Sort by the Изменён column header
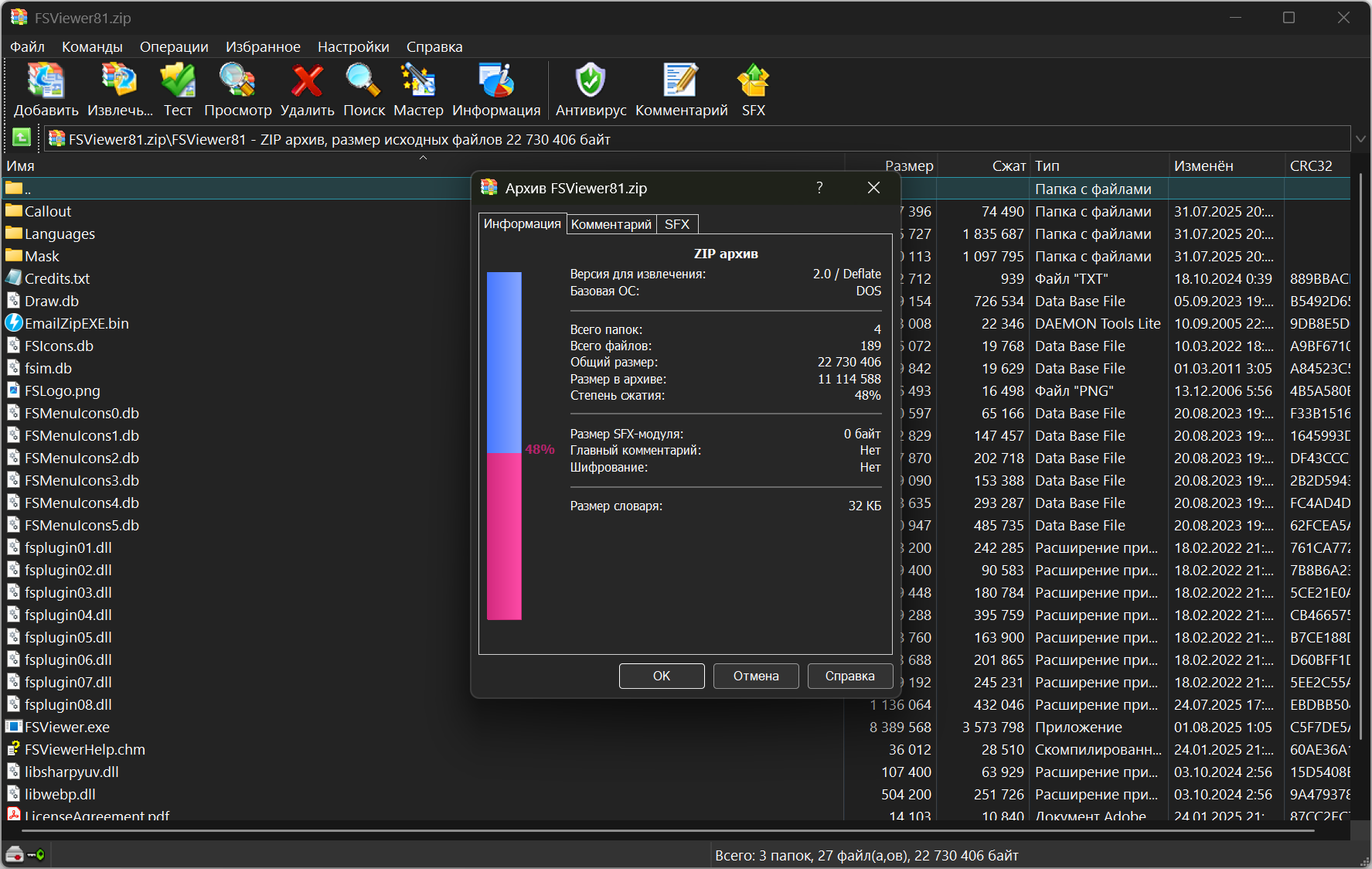Viewport: 1372px width, 869px height. click(1226, 165)
